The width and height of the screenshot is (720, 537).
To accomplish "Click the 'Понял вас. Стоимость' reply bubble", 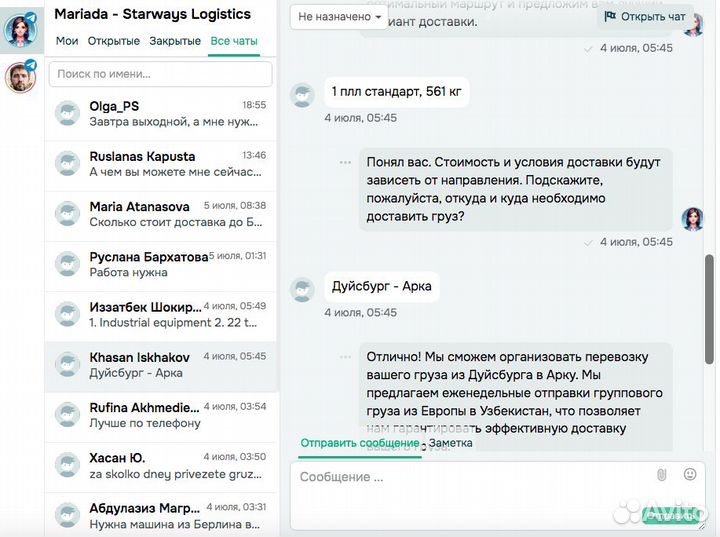I will tap(516, 189).
